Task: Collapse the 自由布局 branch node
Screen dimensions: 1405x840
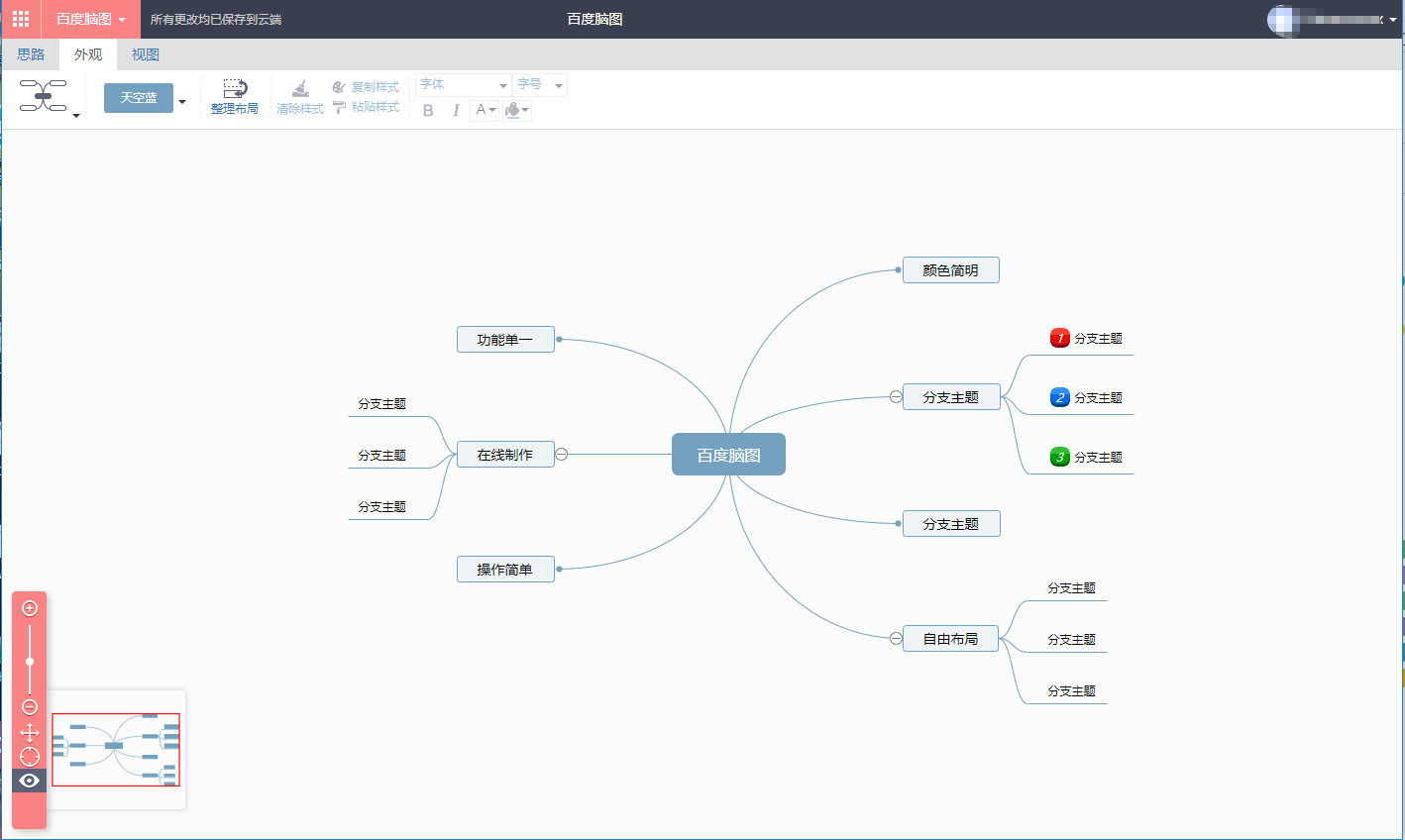Action: point(896,639)
